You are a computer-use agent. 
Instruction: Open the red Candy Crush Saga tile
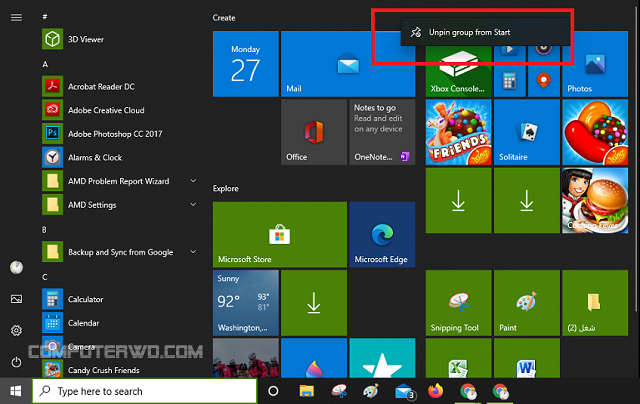595,132
